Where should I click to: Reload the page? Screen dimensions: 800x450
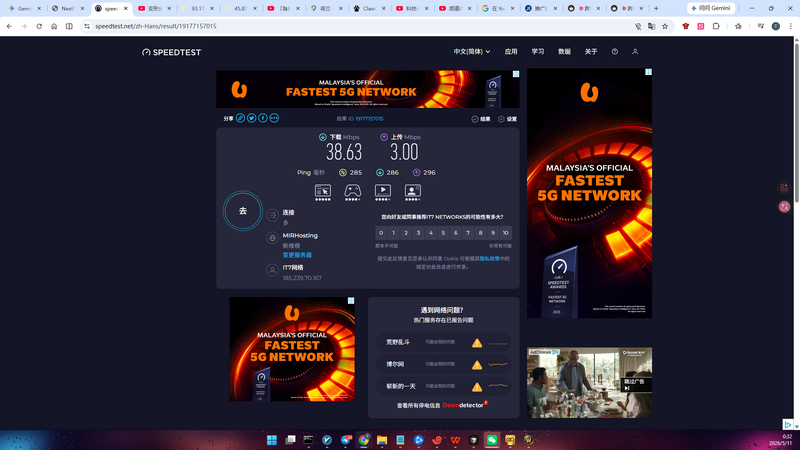click(x=39, y=26)
